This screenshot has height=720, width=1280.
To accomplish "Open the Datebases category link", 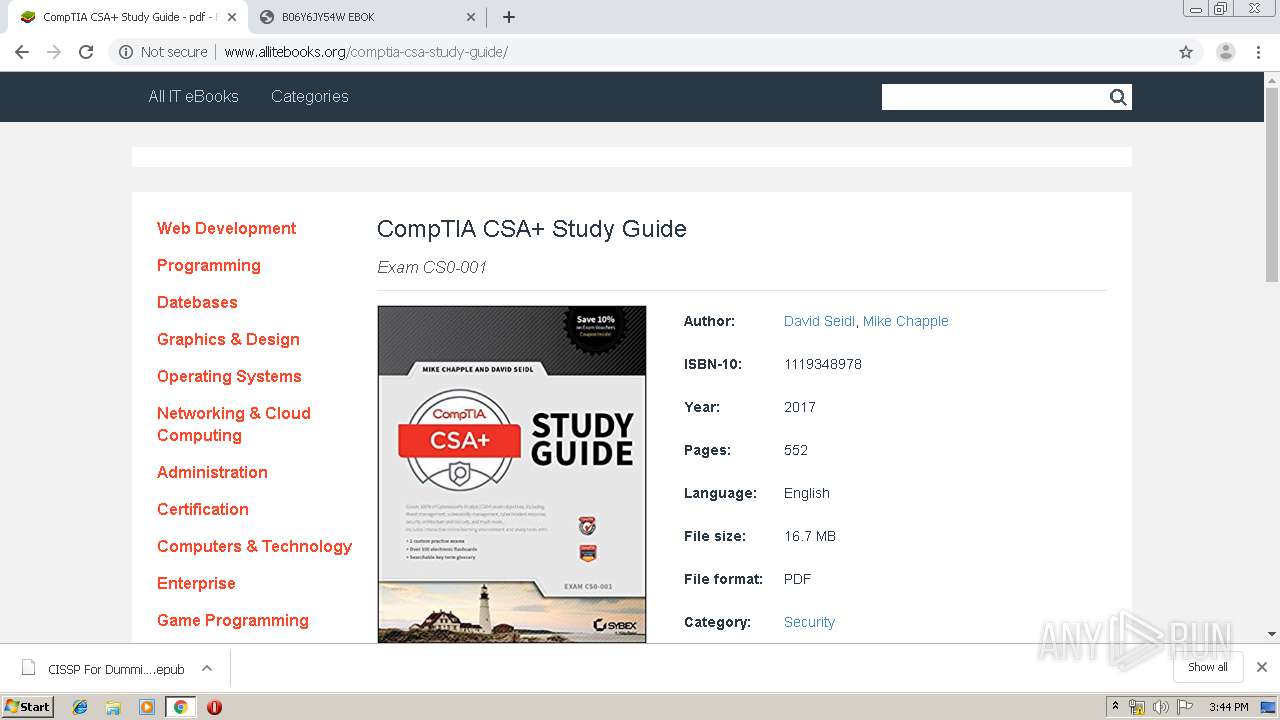I will pos(197,302).
